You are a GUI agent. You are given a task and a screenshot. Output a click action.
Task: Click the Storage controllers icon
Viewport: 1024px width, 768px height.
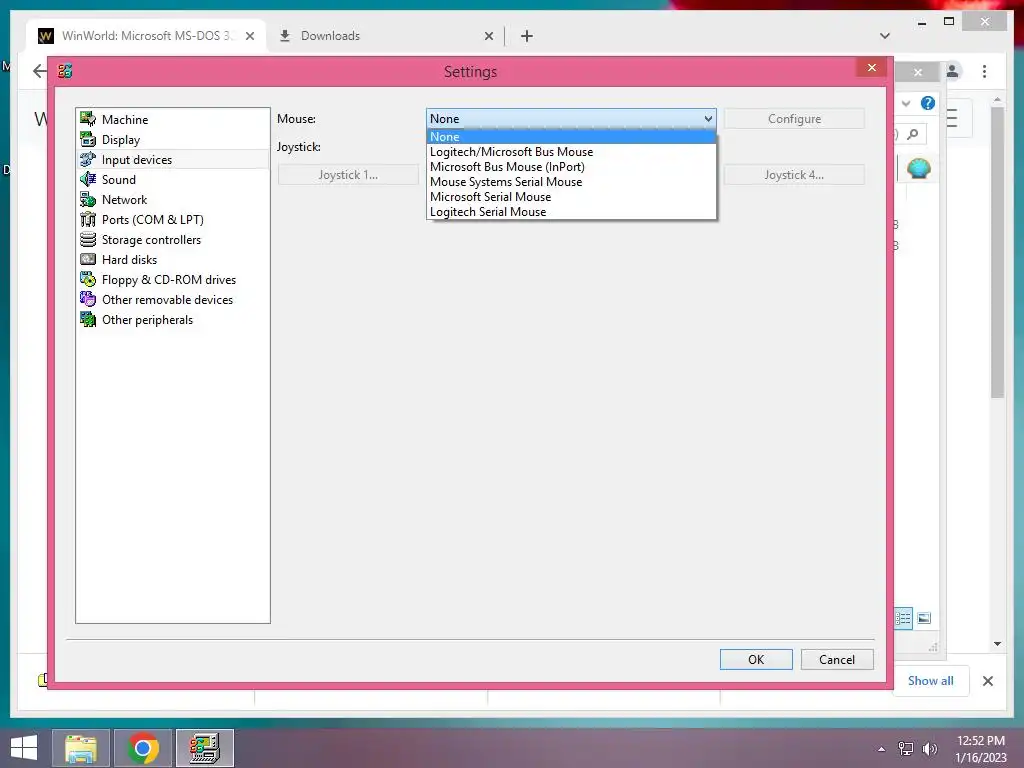coord(88,239)
